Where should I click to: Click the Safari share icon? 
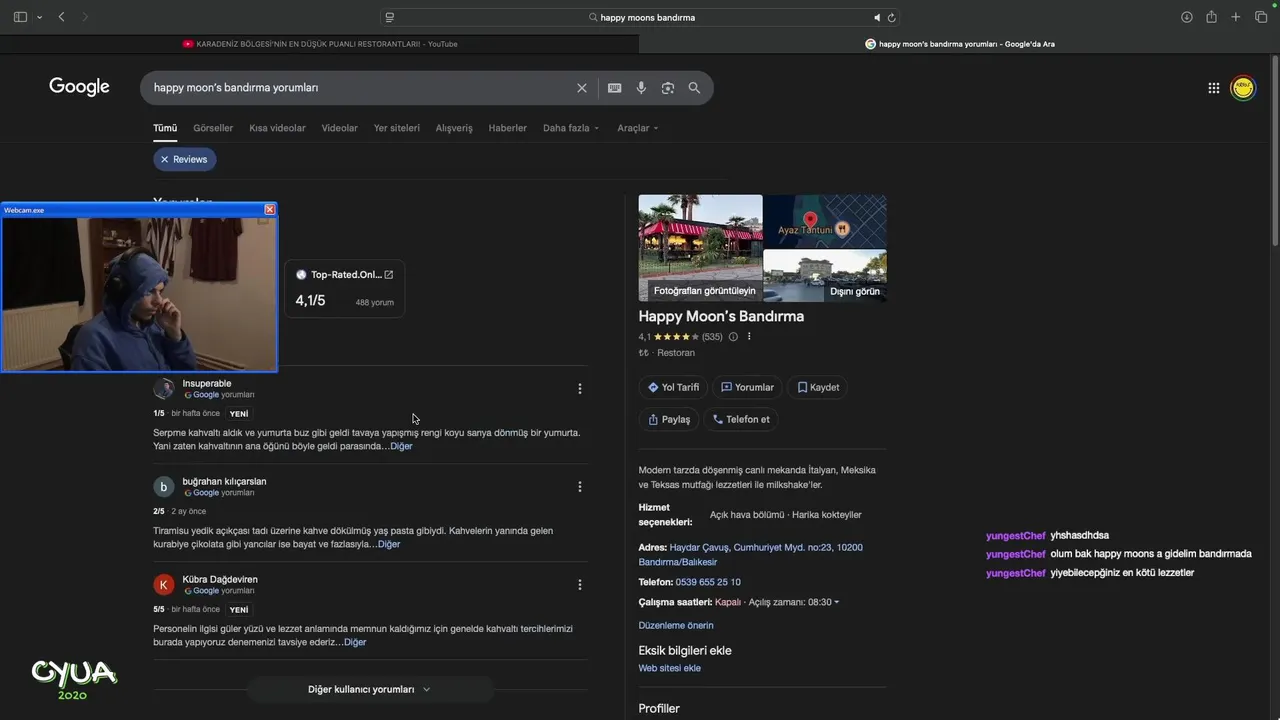tap(1211, 17)
